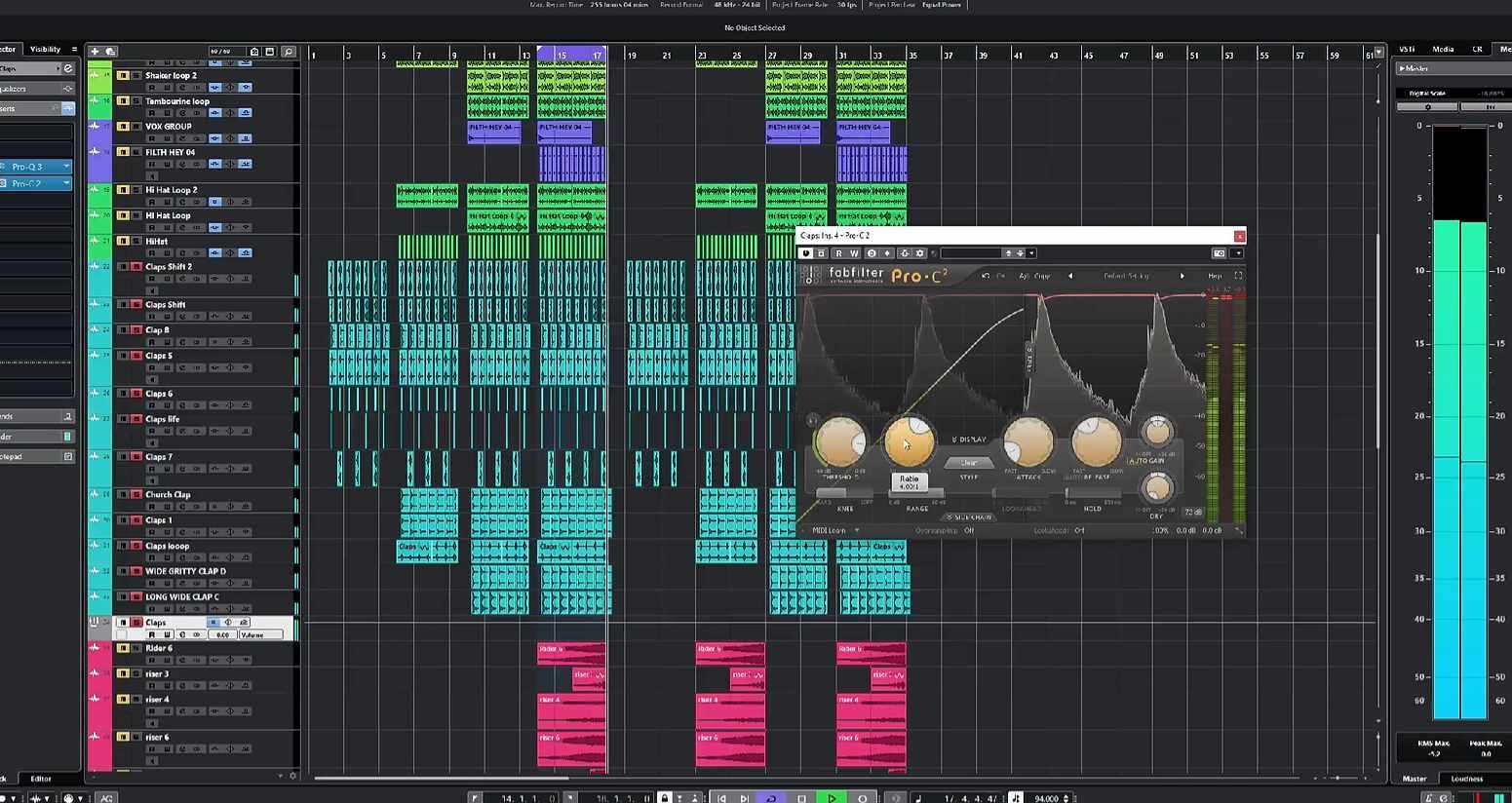Switch to the Visibility tab

45,49
